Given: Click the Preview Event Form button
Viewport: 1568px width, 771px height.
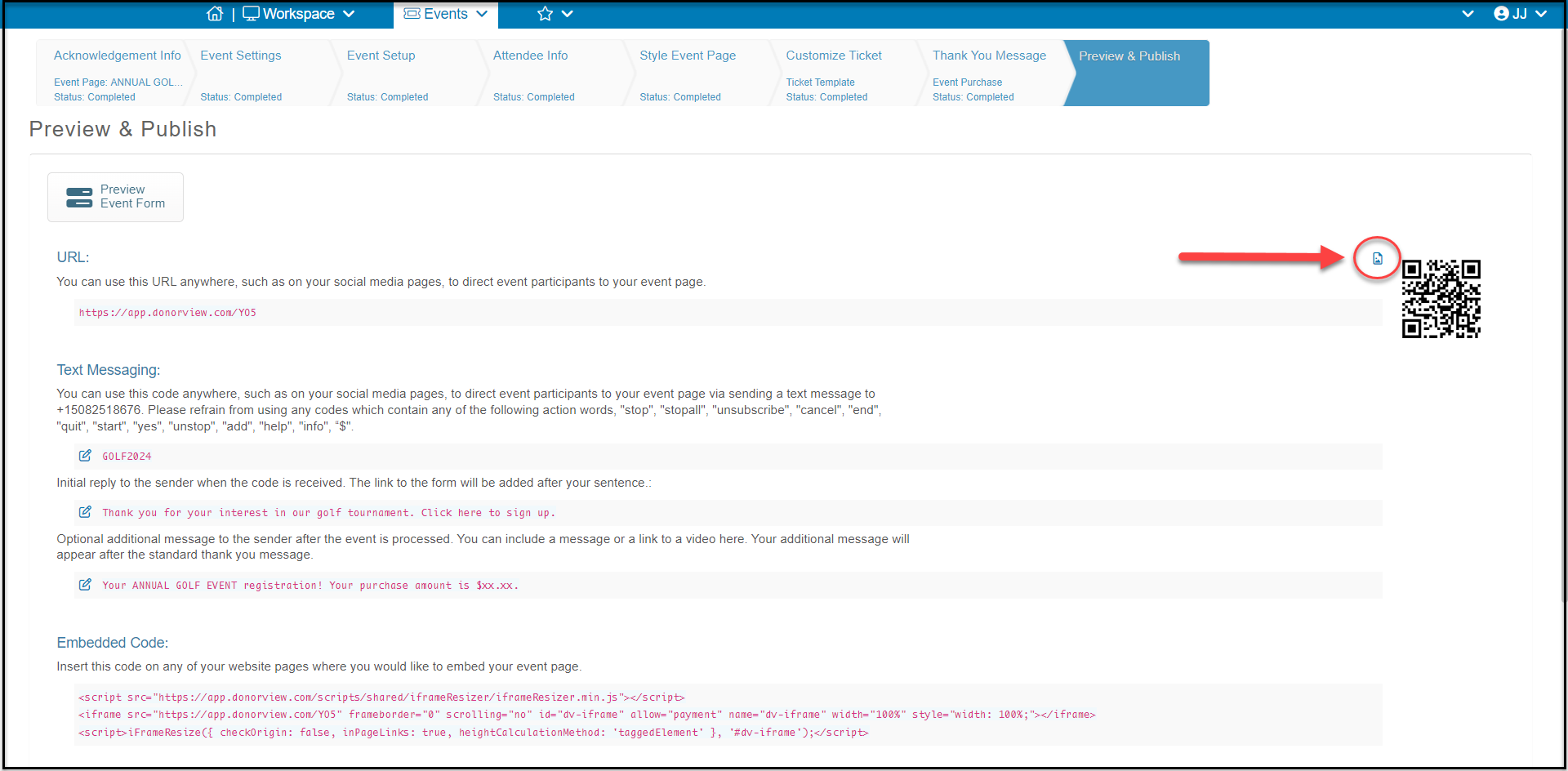Looking at the screenshot, I should (x=115, y=197).
